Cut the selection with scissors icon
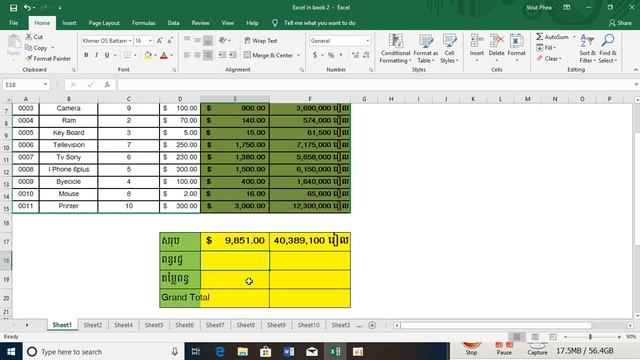This screenshot has width=640, height=360. pos(34,37)
